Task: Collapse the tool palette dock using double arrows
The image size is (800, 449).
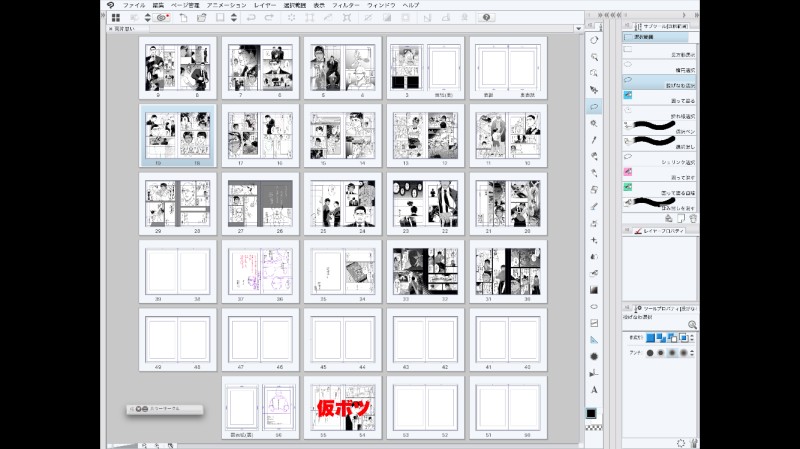Action: [x=600, y=15]
